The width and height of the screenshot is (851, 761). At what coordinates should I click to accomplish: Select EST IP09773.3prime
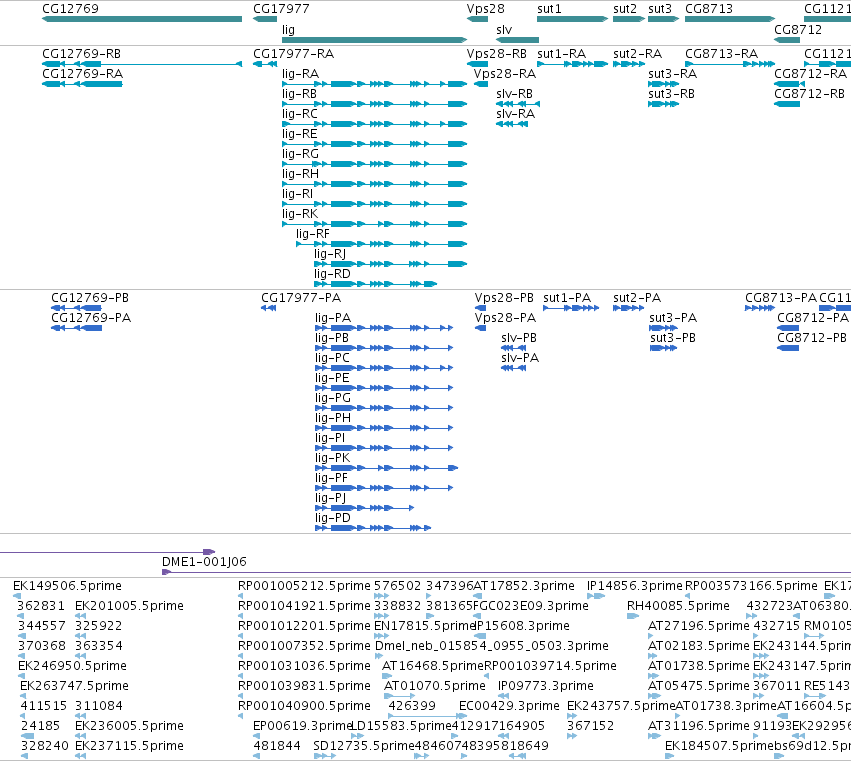[x=545, y=686]
